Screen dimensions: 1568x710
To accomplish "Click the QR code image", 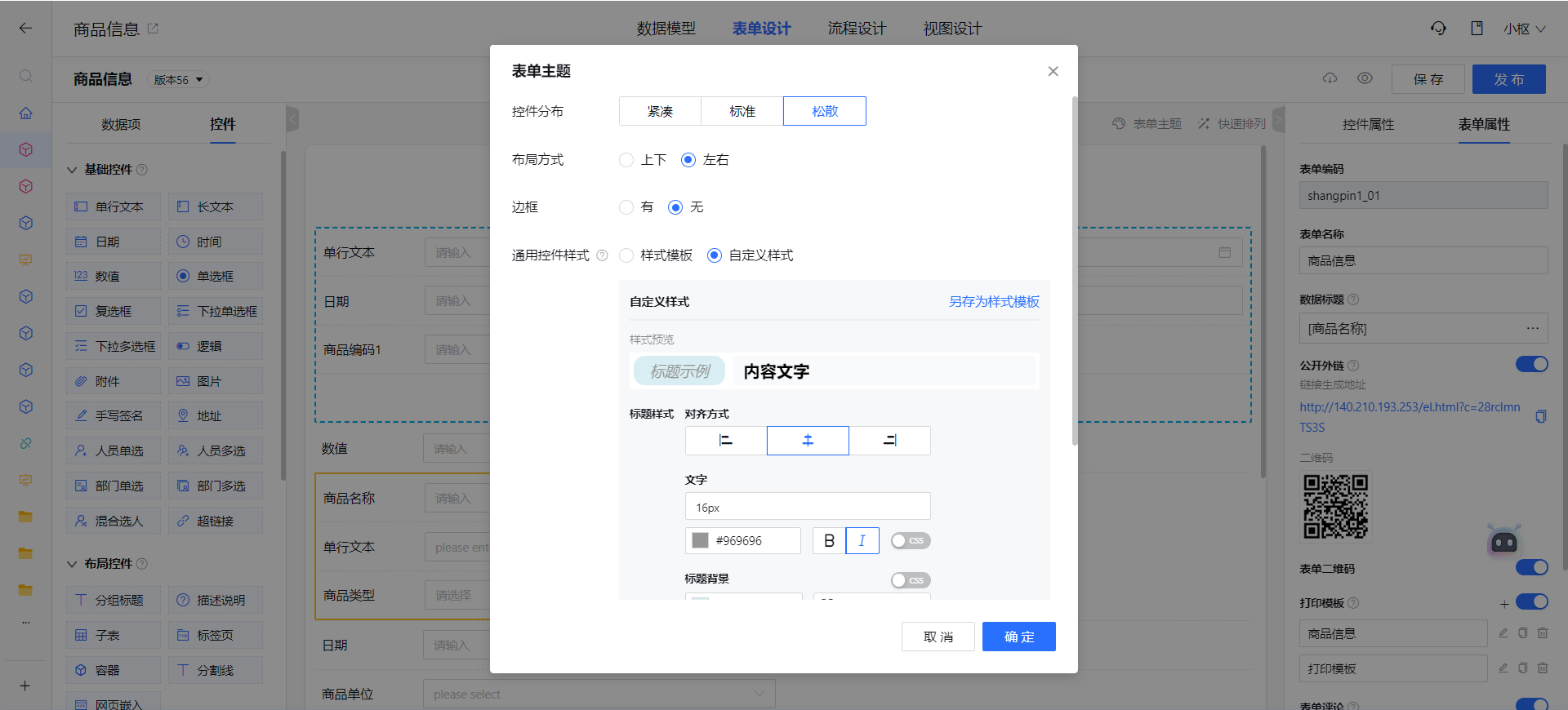I will pyautogui.click(x=1336, y=506).
